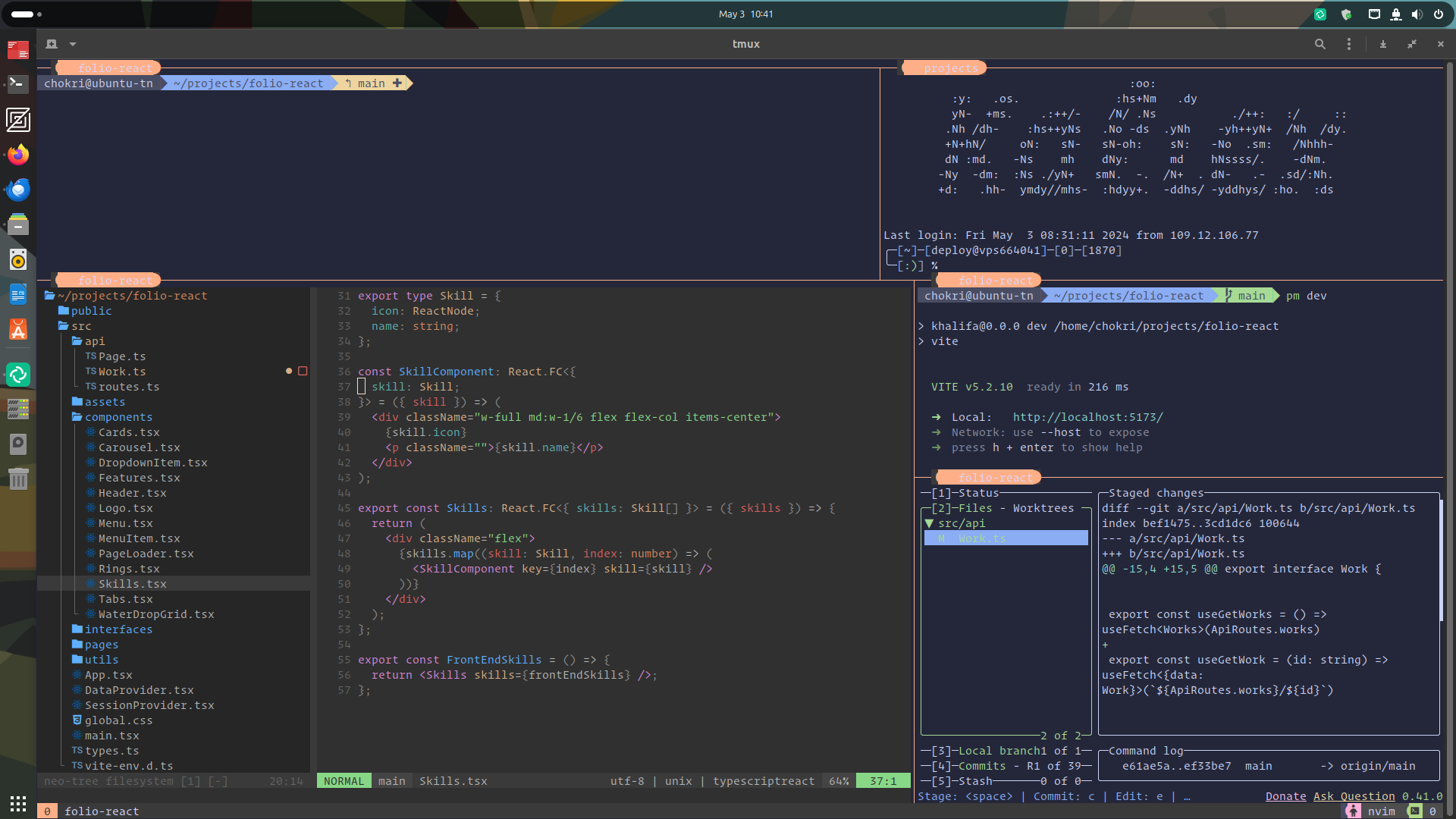Open Thunderbird from the dock
Screen dimensions: 1456x819
17,190
